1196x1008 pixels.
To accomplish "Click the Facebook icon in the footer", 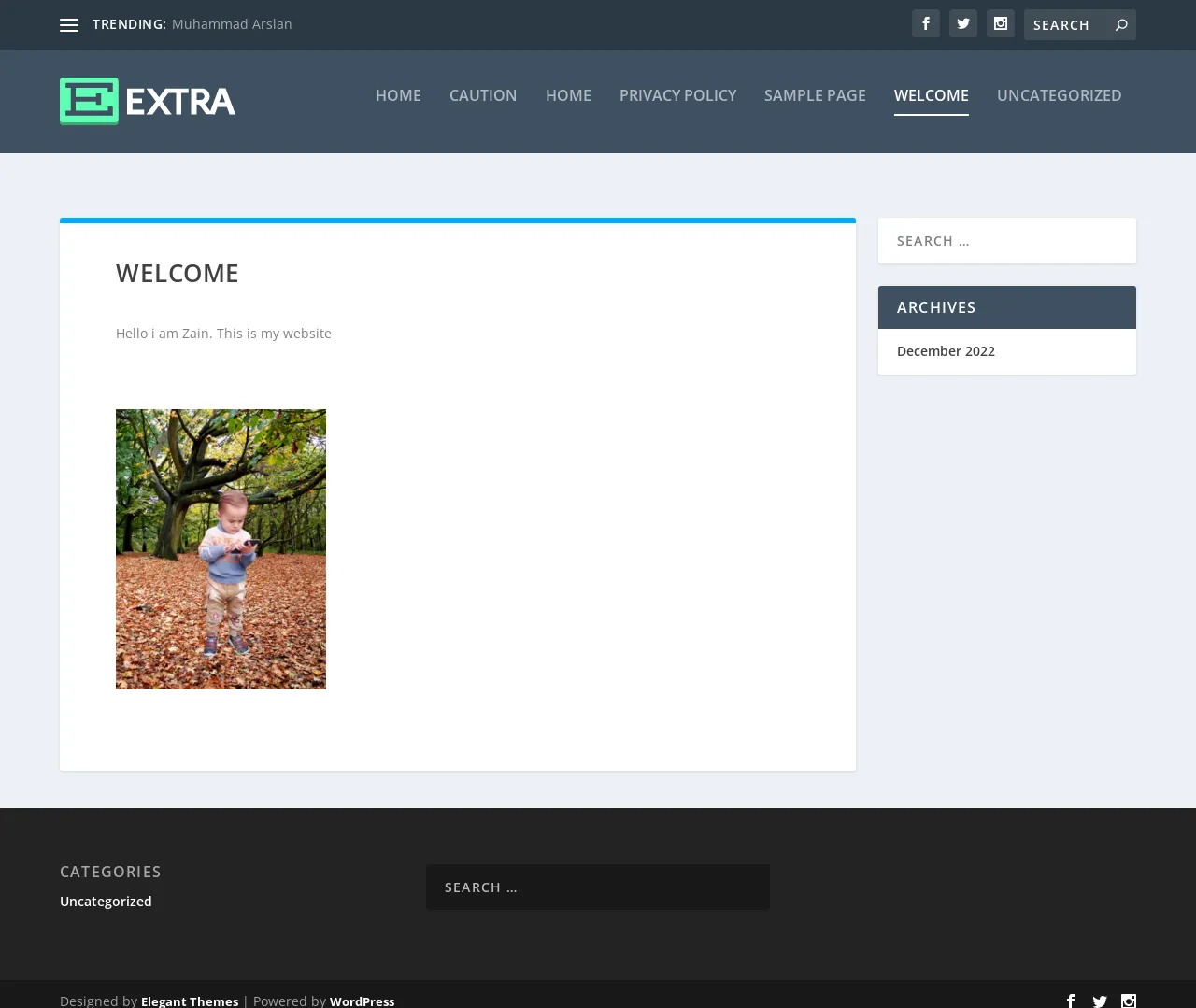I will pyautogui.click(x=1071, y=1001).
